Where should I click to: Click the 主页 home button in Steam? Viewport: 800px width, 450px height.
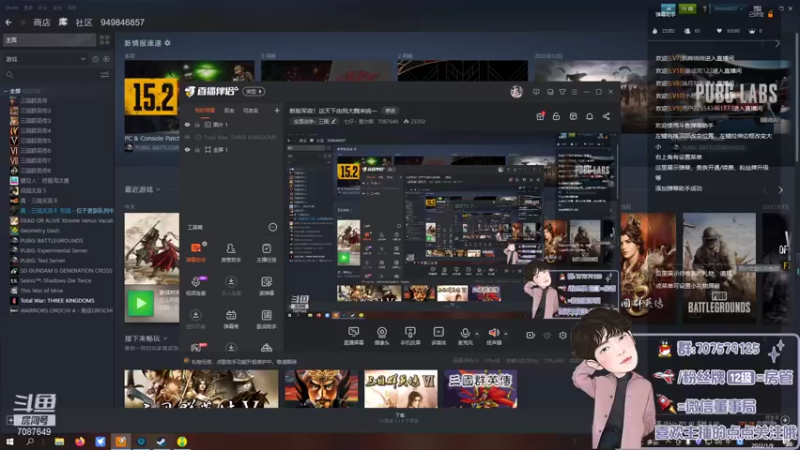[49, 40]
